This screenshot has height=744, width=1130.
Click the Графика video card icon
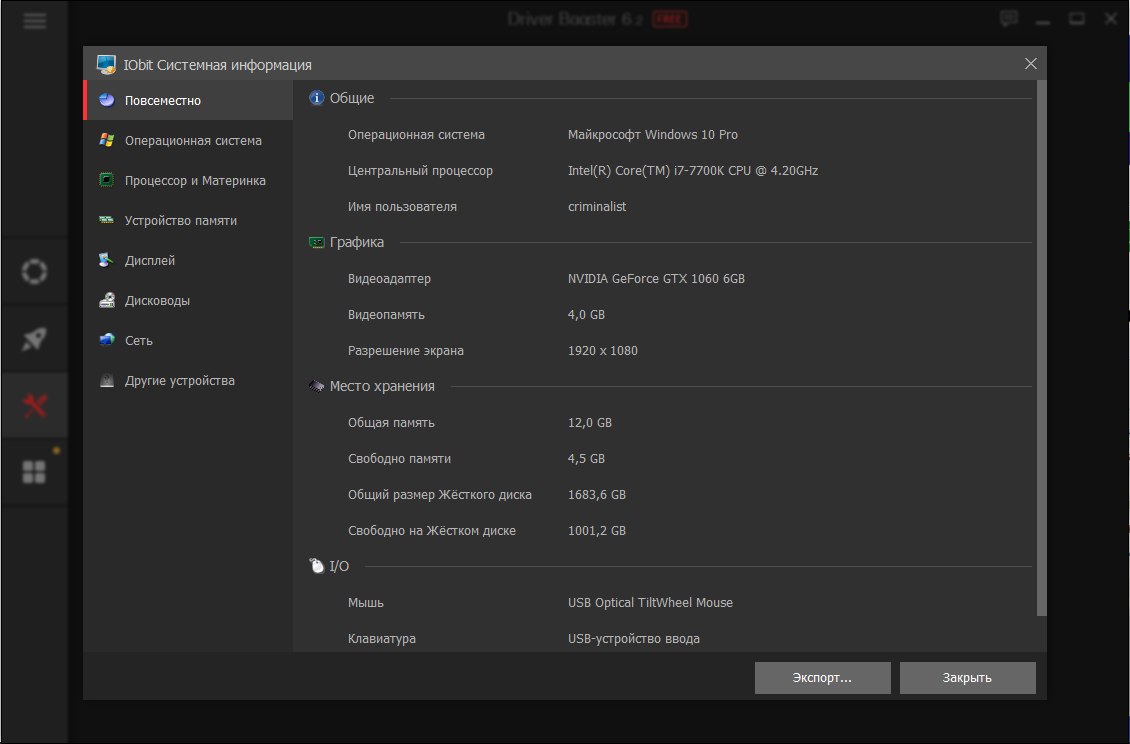[x=316, y=242]
